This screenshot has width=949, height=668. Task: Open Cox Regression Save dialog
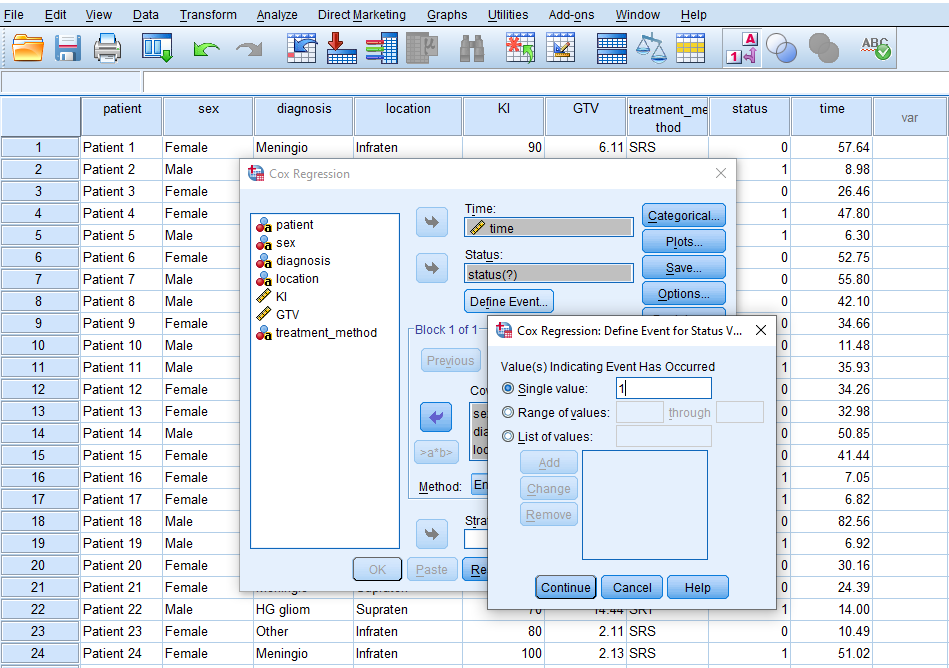(683, 267)
